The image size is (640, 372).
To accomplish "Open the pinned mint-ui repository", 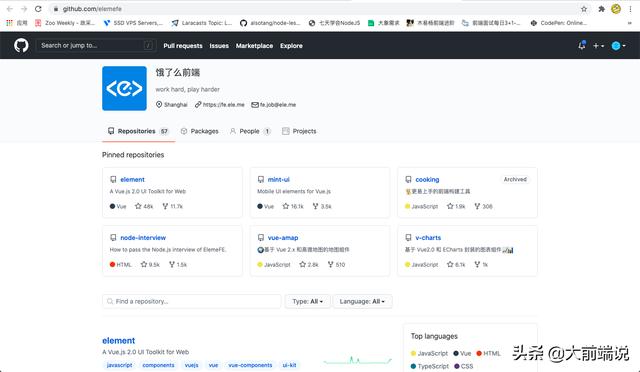I will pyautogui.click(x=279, y=179).
